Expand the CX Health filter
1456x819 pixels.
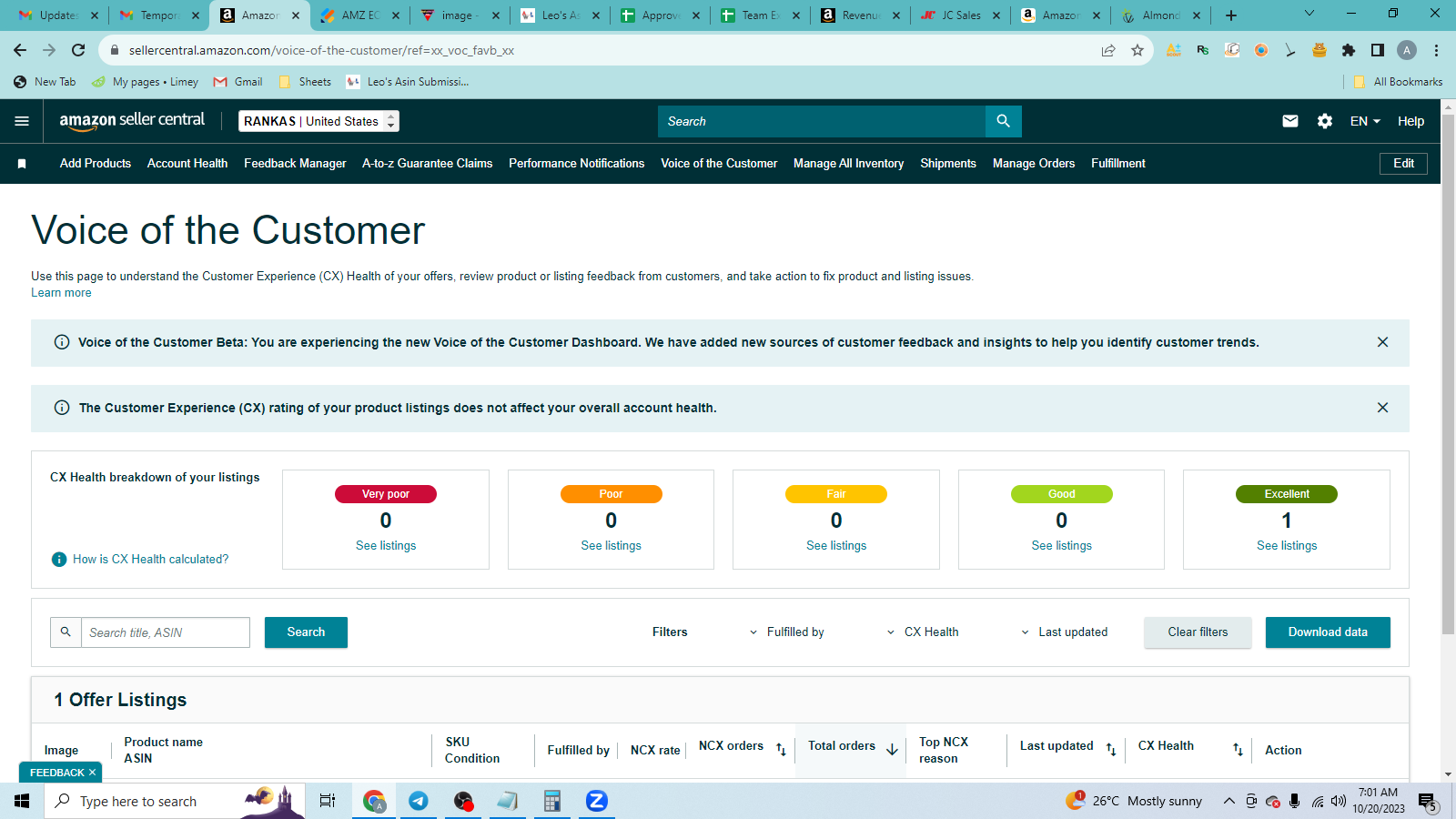(923, 632)
